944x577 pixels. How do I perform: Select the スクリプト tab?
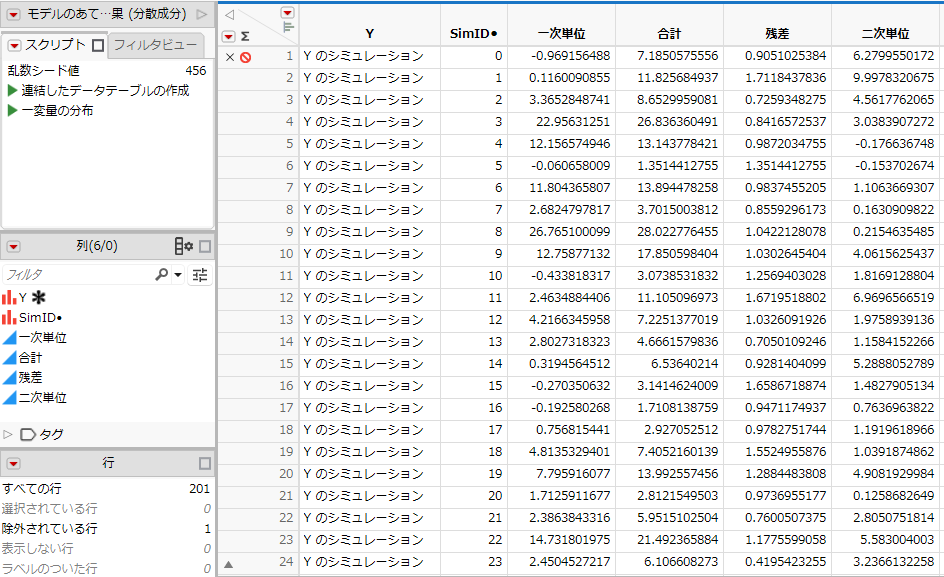tap(55, 45)
